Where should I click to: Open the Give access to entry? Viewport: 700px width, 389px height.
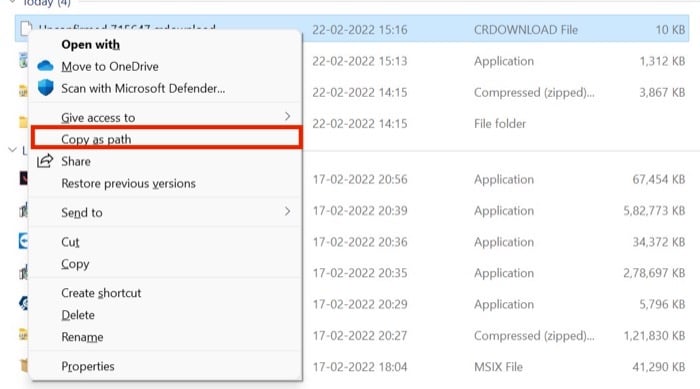[x=98, y=117]
